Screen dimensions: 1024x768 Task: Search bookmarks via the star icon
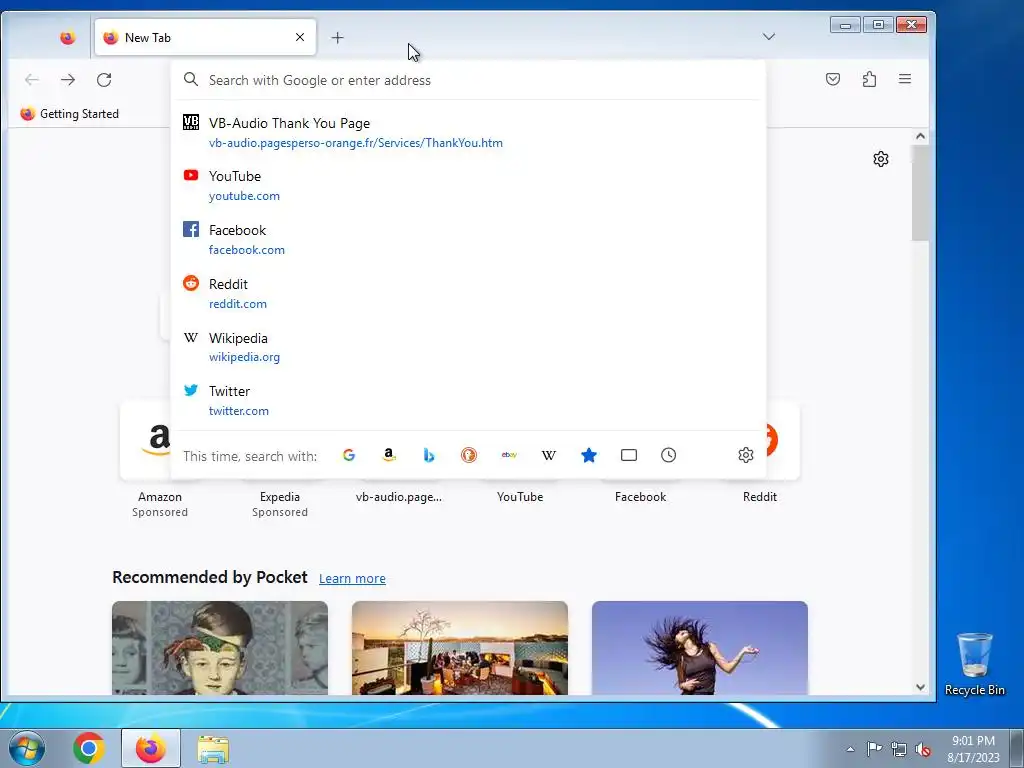click(589, 455)
